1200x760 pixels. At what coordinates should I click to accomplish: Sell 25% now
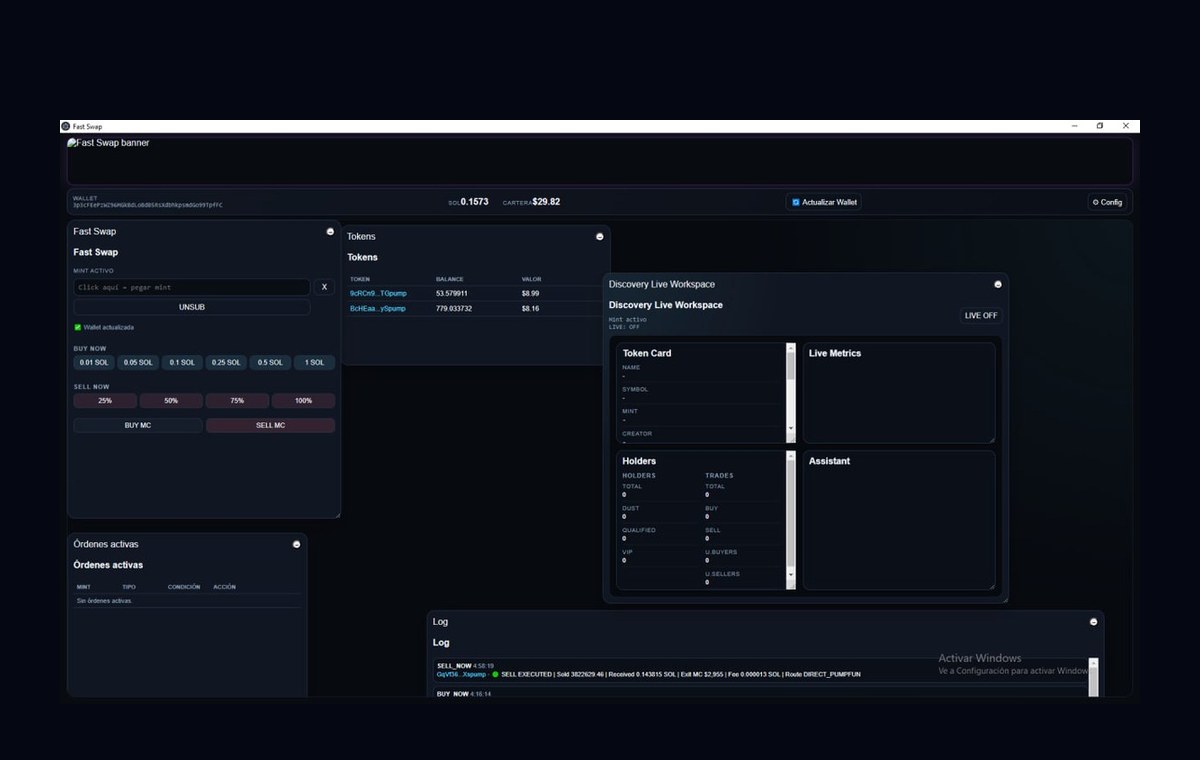[105, 400]
